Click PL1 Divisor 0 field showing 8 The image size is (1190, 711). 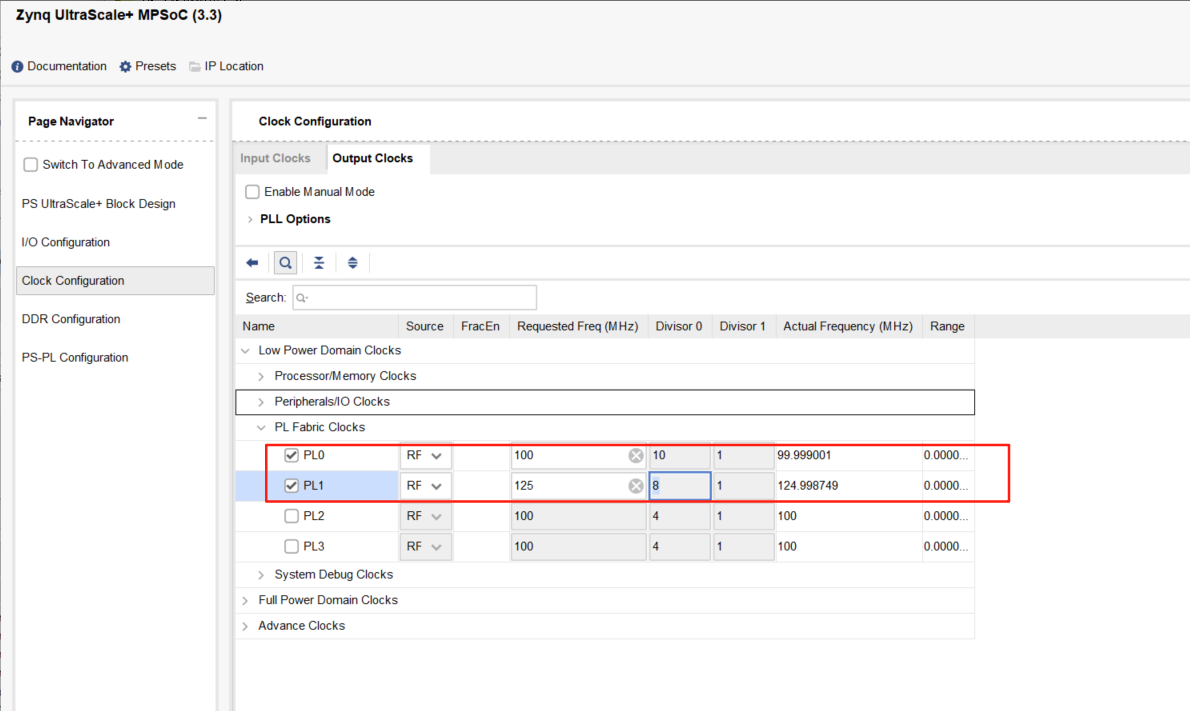click(x=680, y=486)
